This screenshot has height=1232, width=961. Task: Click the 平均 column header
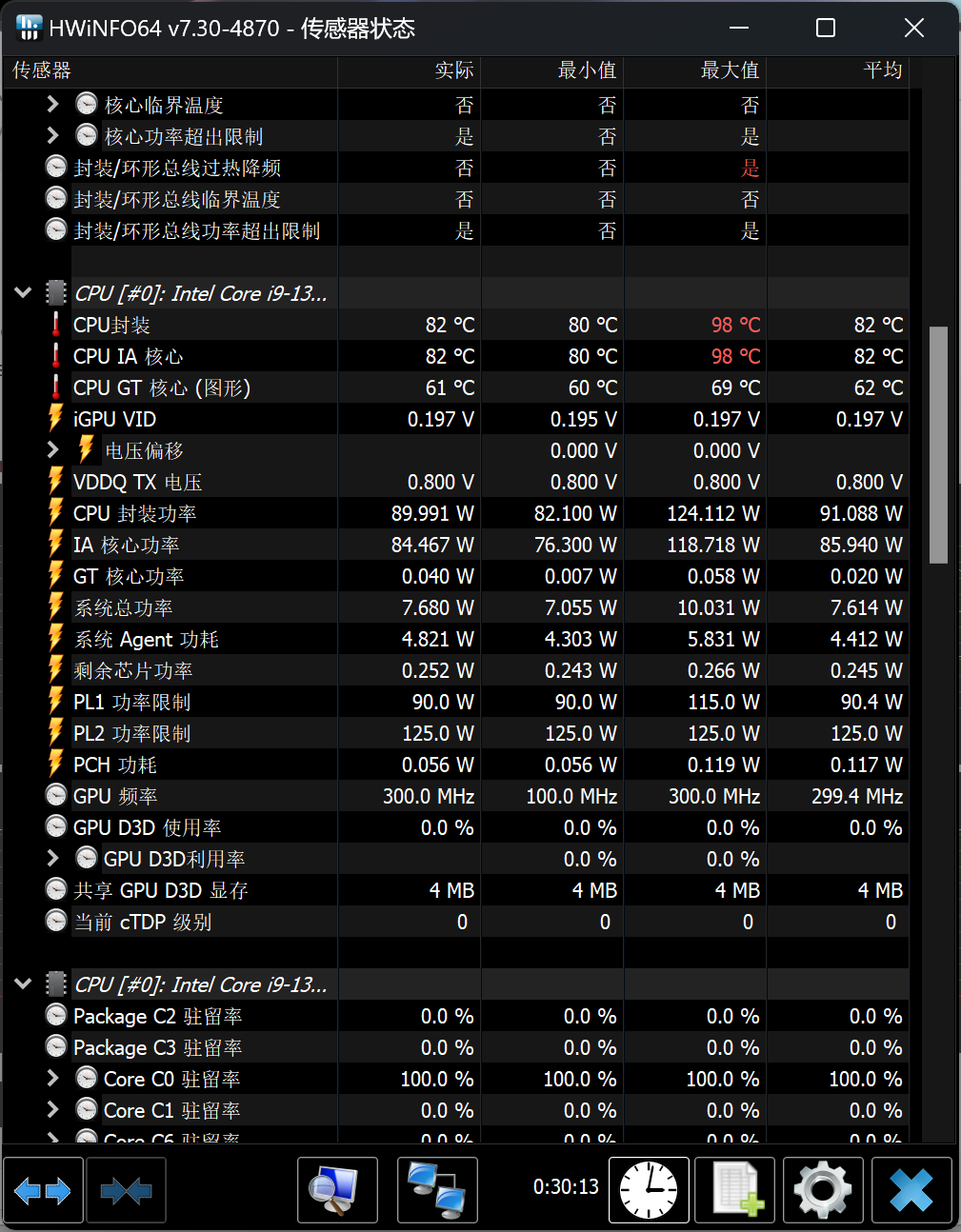click(x=837, y=70)
